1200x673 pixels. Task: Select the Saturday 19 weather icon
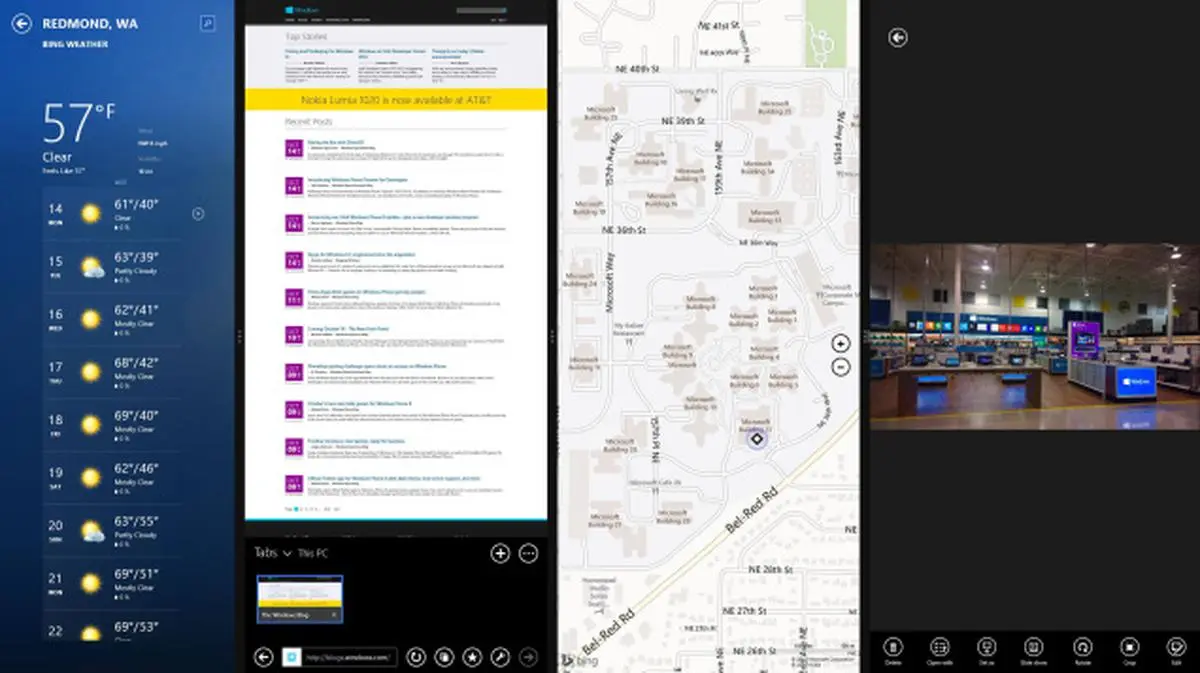[x=91, y=478]
